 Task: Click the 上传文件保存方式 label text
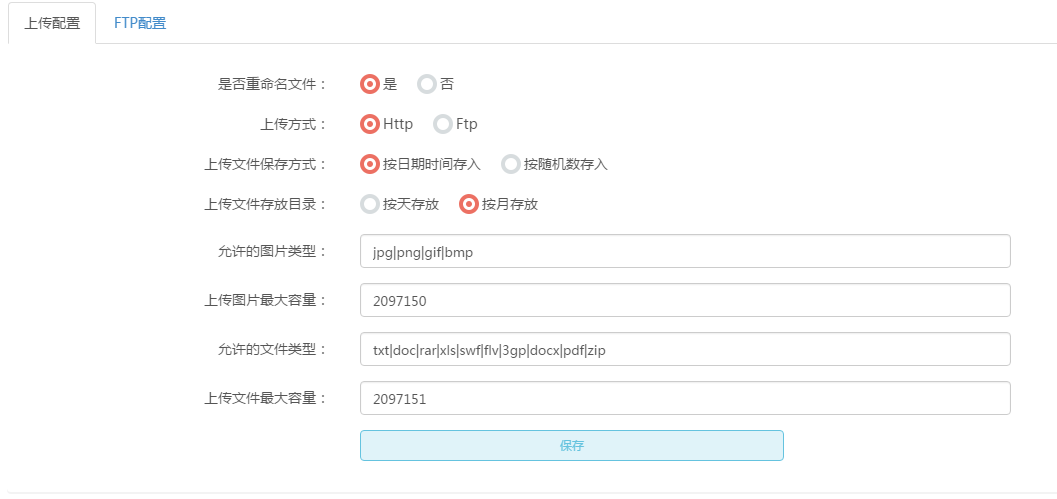[x=260, y=164]
